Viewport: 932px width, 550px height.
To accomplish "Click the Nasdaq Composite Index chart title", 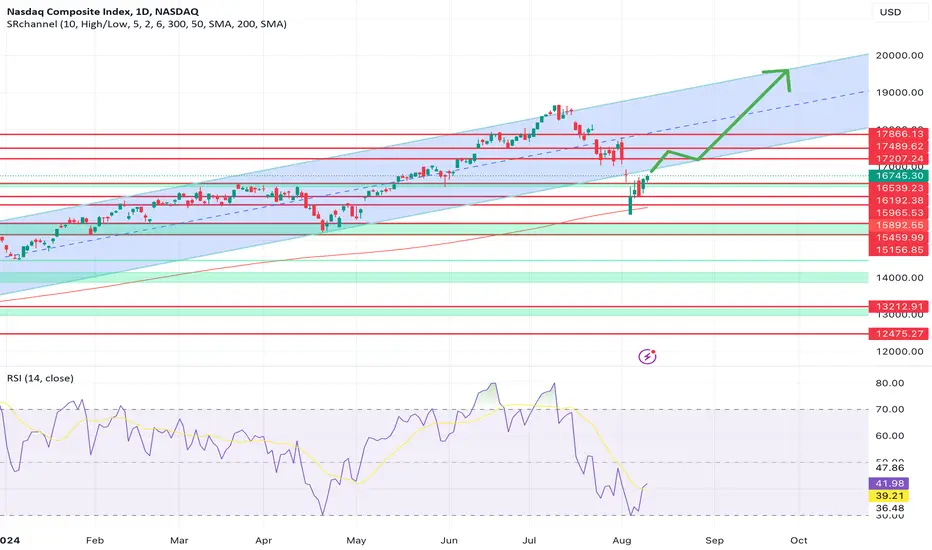I will pyautogui.click(x=103, y=11).
